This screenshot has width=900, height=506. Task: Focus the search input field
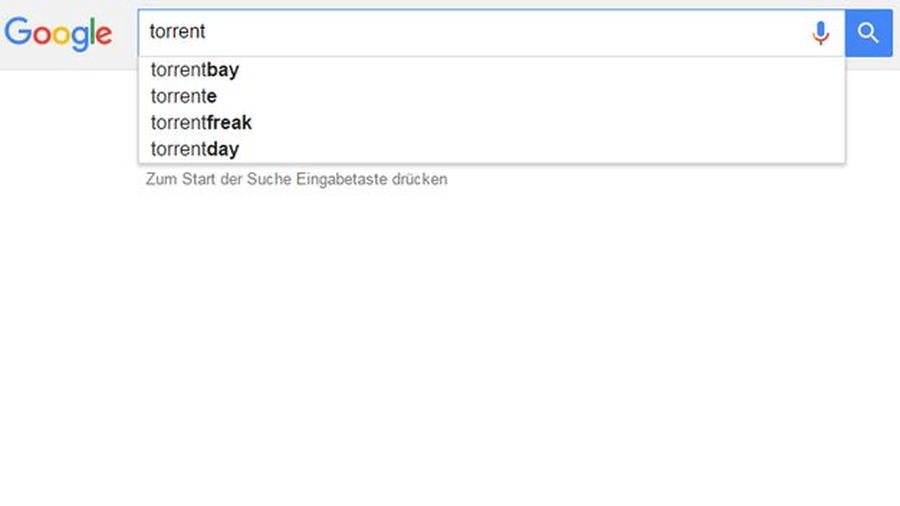coord(500,32)
